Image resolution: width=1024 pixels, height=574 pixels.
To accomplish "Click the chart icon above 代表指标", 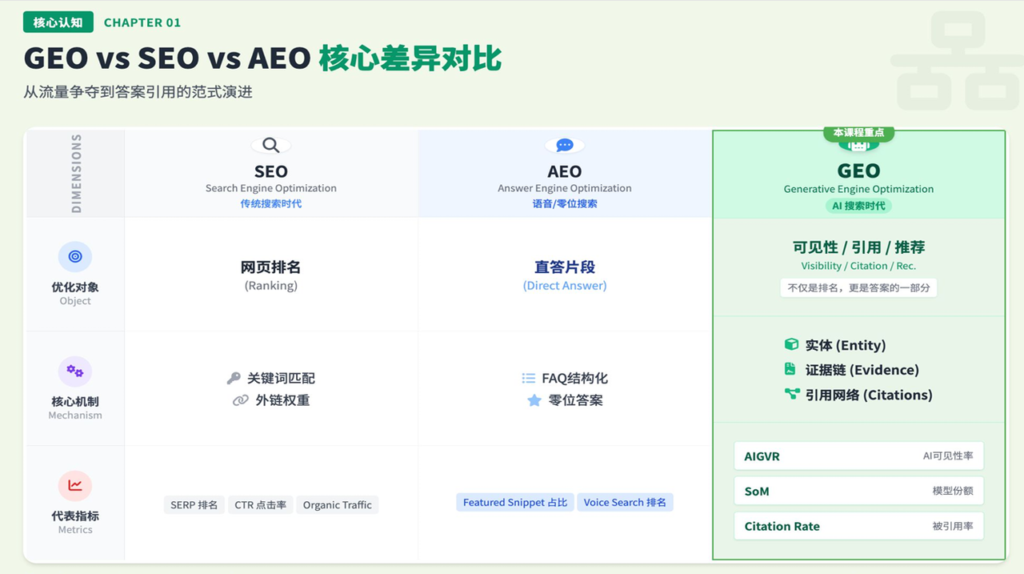I will coord(75,486).
